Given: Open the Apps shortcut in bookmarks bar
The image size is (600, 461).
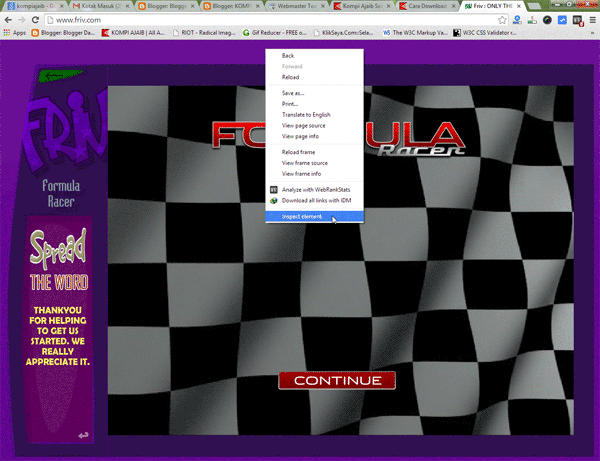Looking at the screenshot, I should click(15, 33).
